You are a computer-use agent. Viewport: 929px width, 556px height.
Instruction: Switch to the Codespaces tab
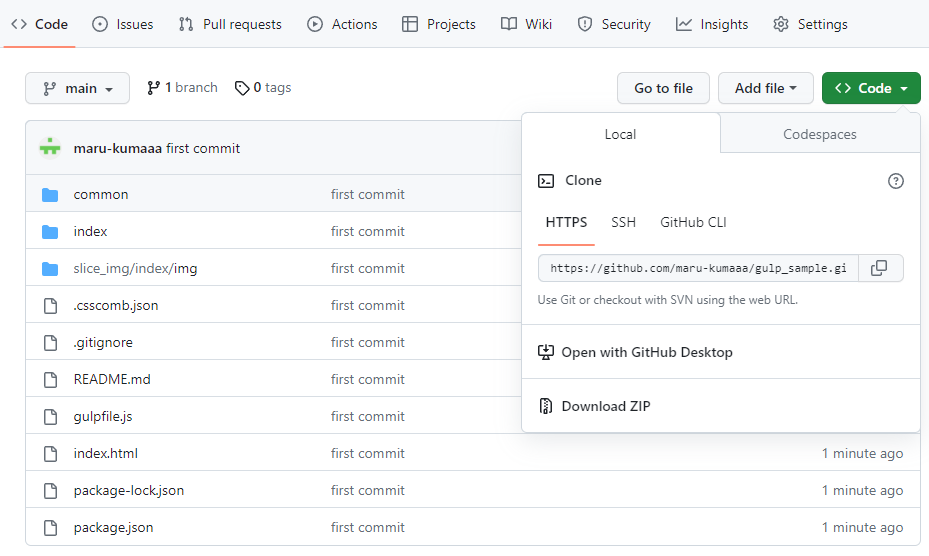tap(819, 135)
